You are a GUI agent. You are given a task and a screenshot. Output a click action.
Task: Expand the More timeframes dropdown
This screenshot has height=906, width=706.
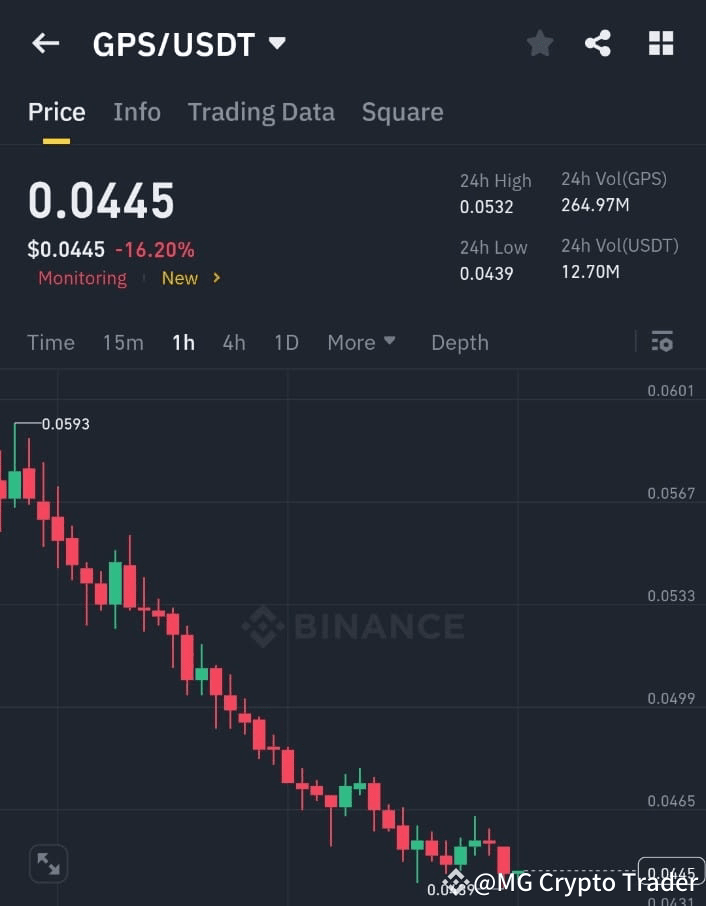(361, 342)
